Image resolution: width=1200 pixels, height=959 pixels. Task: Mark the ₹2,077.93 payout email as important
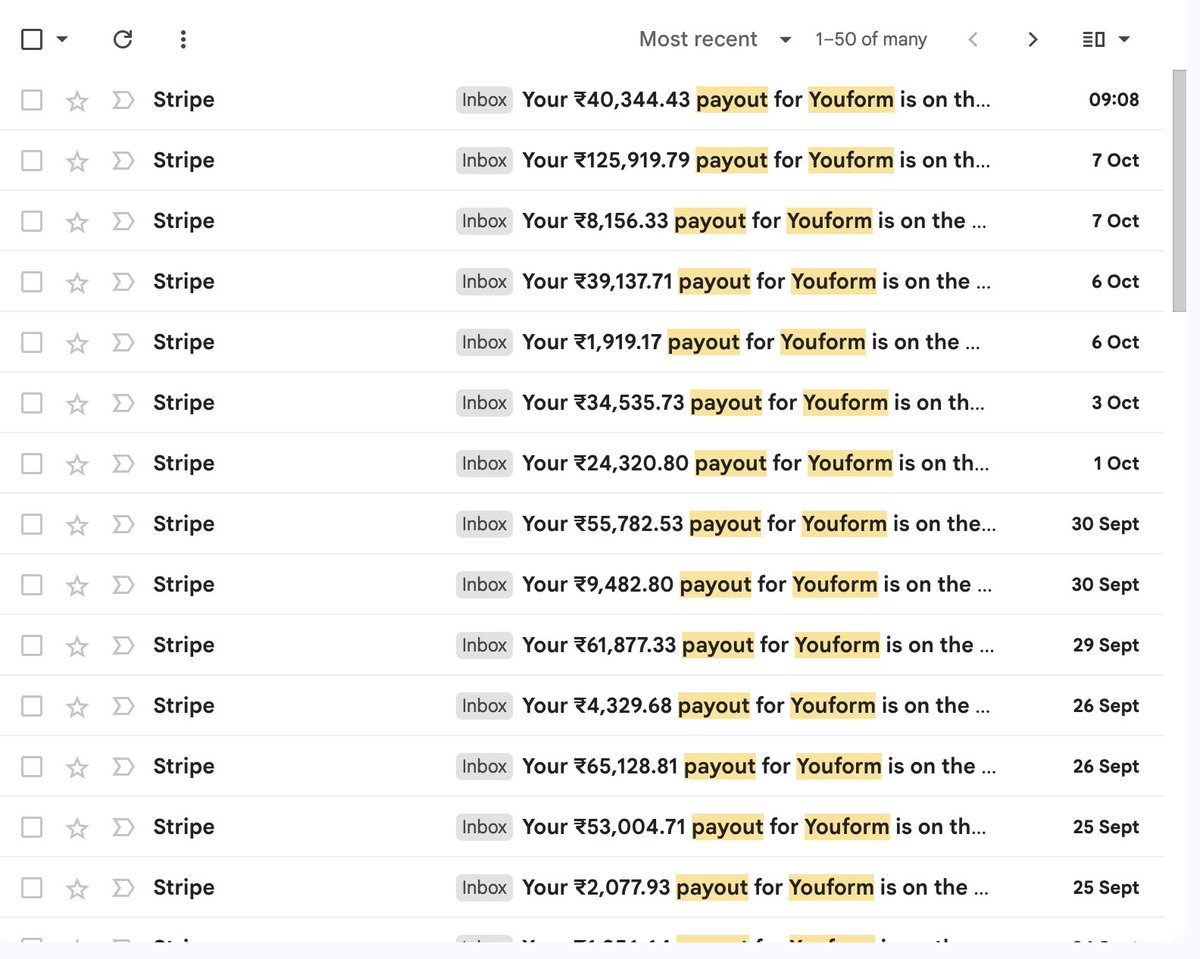tap(123, 888)
